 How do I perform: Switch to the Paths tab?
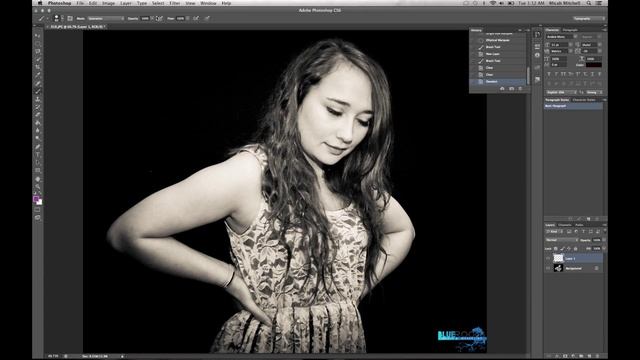point(579,225)
